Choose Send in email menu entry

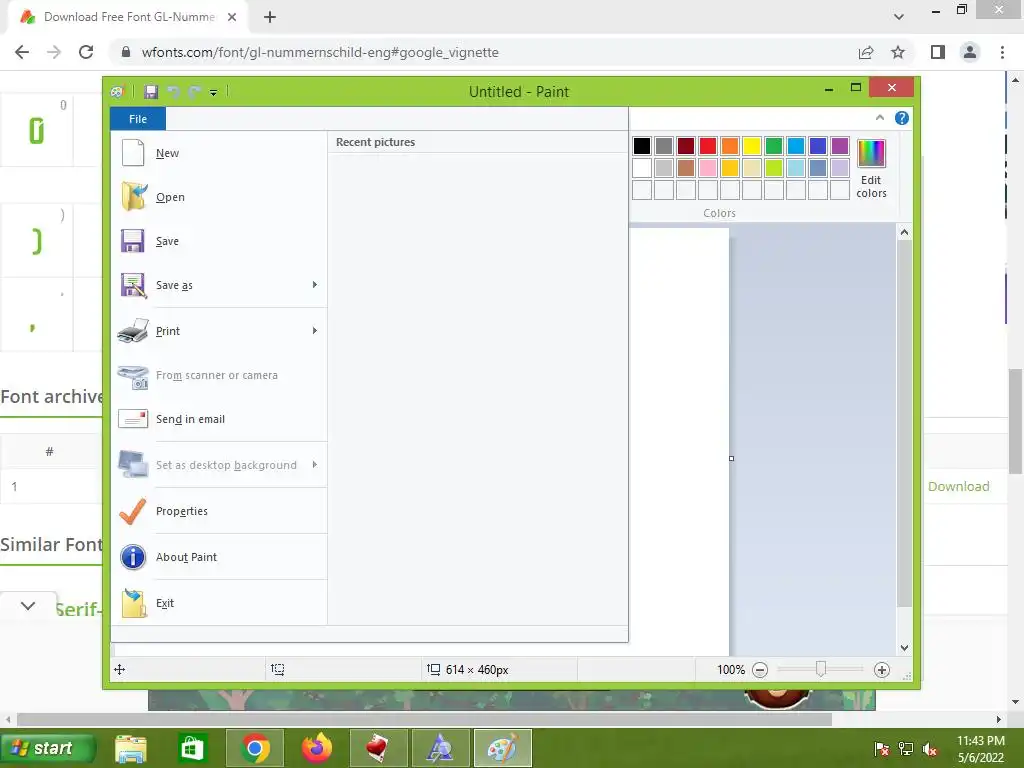[219, 419]
